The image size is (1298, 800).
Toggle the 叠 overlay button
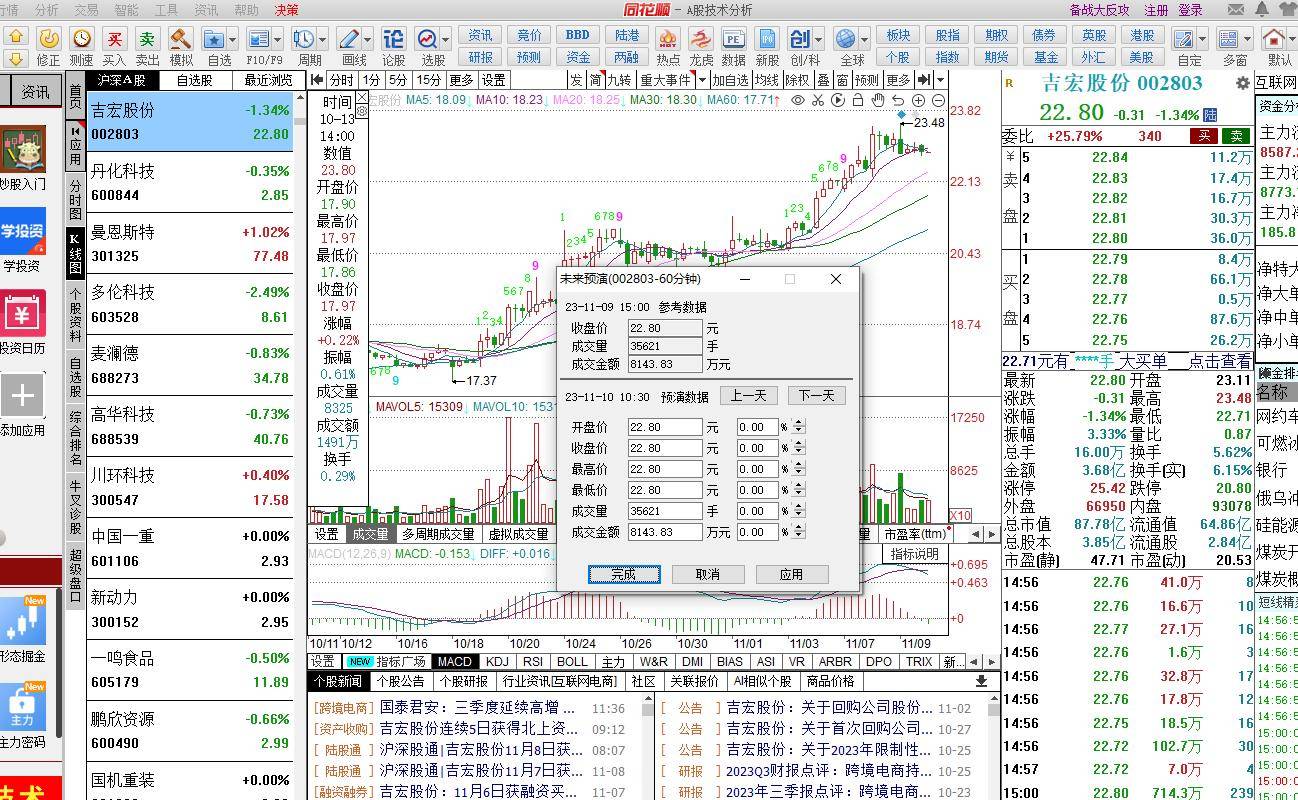pyautogui.click(x=822, y=80)
